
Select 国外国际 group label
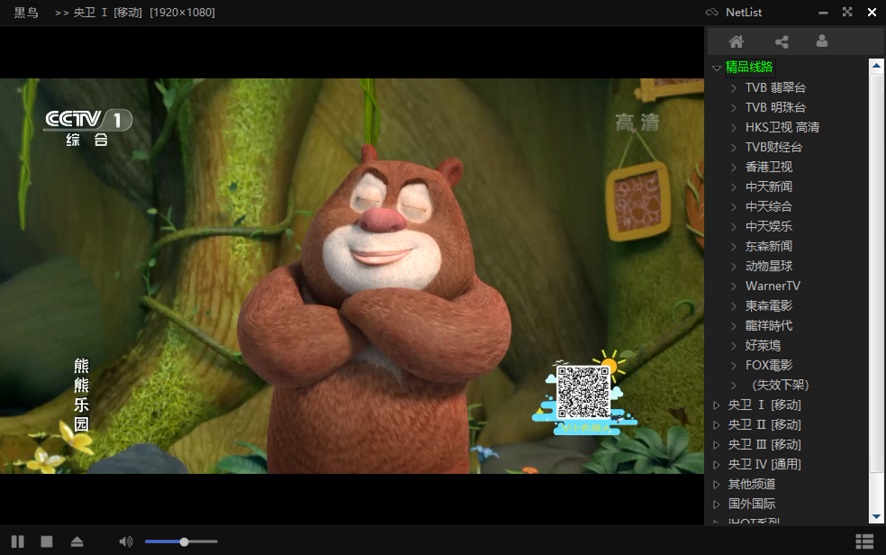[752, 504]
